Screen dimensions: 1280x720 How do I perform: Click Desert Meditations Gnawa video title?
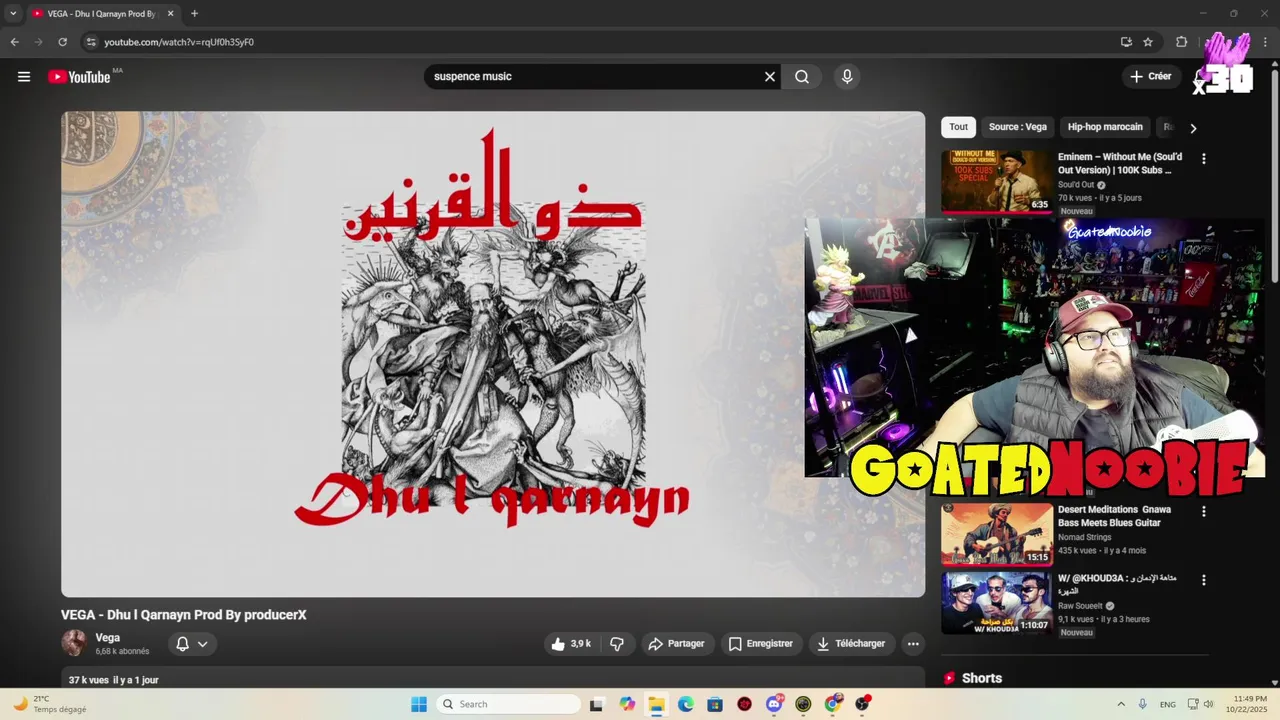click(1114, 516)
